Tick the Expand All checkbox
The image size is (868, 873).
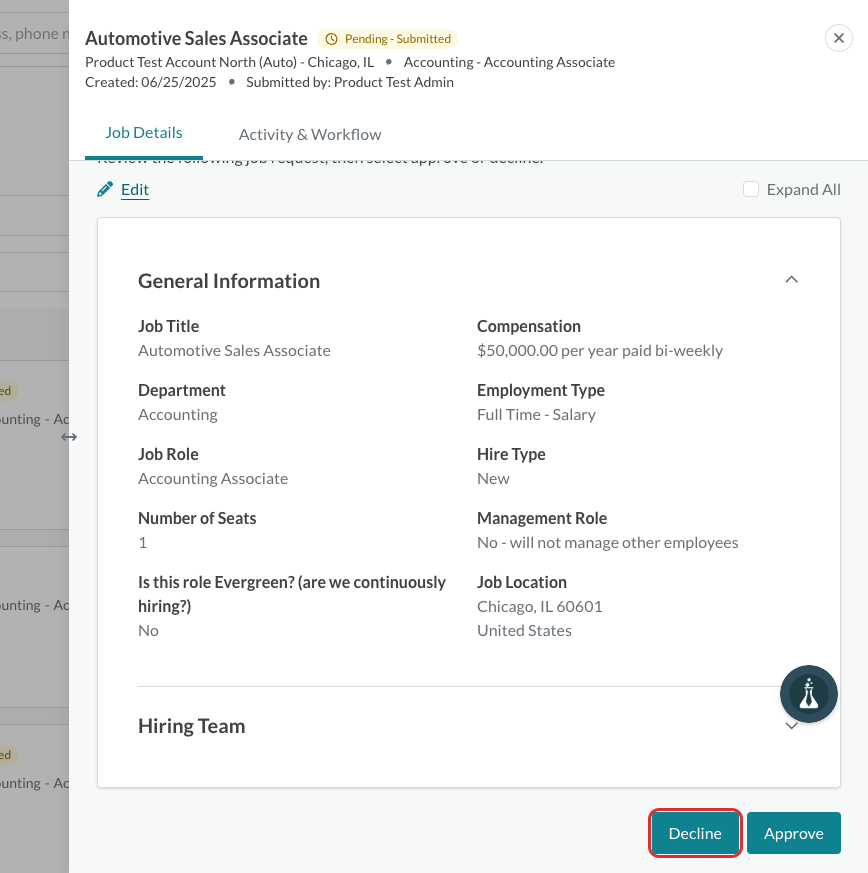[751, 189]
